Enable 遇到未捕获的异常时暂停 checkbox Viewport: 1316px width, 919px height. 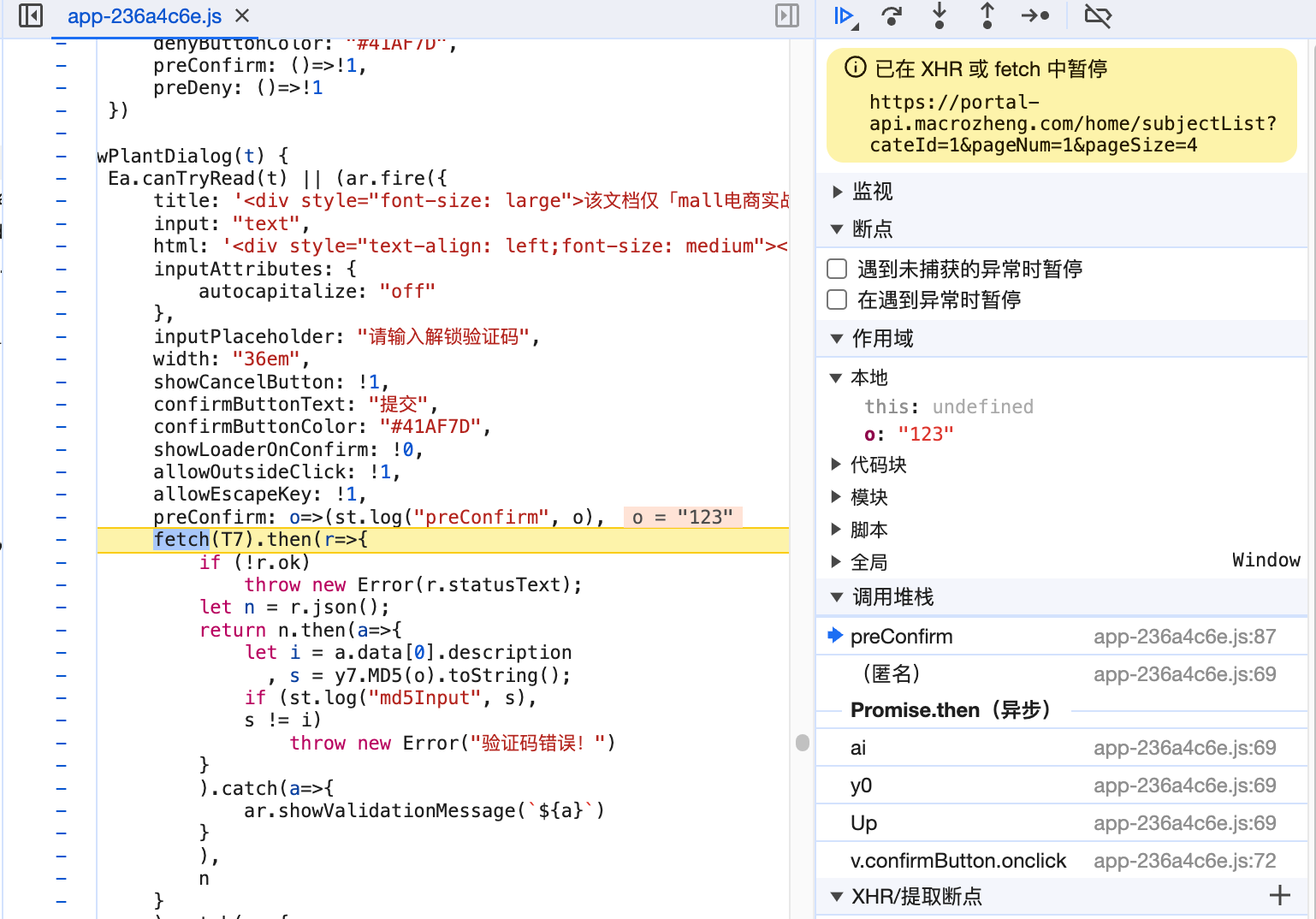point(837,270)
